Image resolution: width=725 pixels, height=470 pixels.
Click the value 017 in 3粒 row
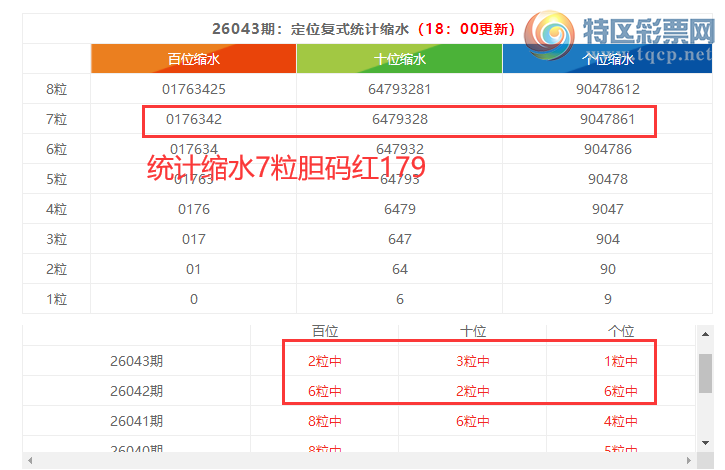tap(194, 239)
